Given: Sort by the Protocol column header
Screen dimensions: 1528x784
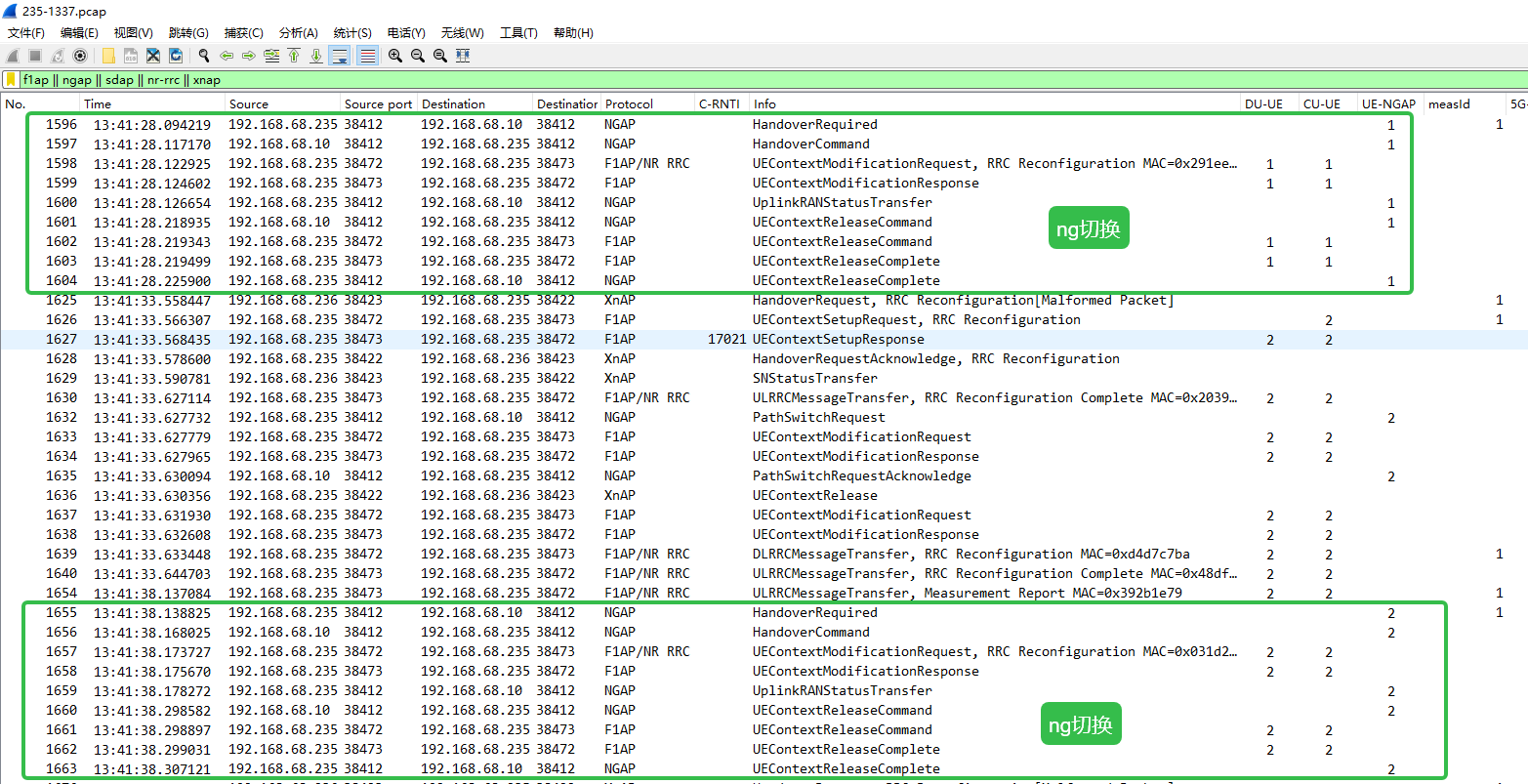Looking at the screenshot, I should coord(648,103).
